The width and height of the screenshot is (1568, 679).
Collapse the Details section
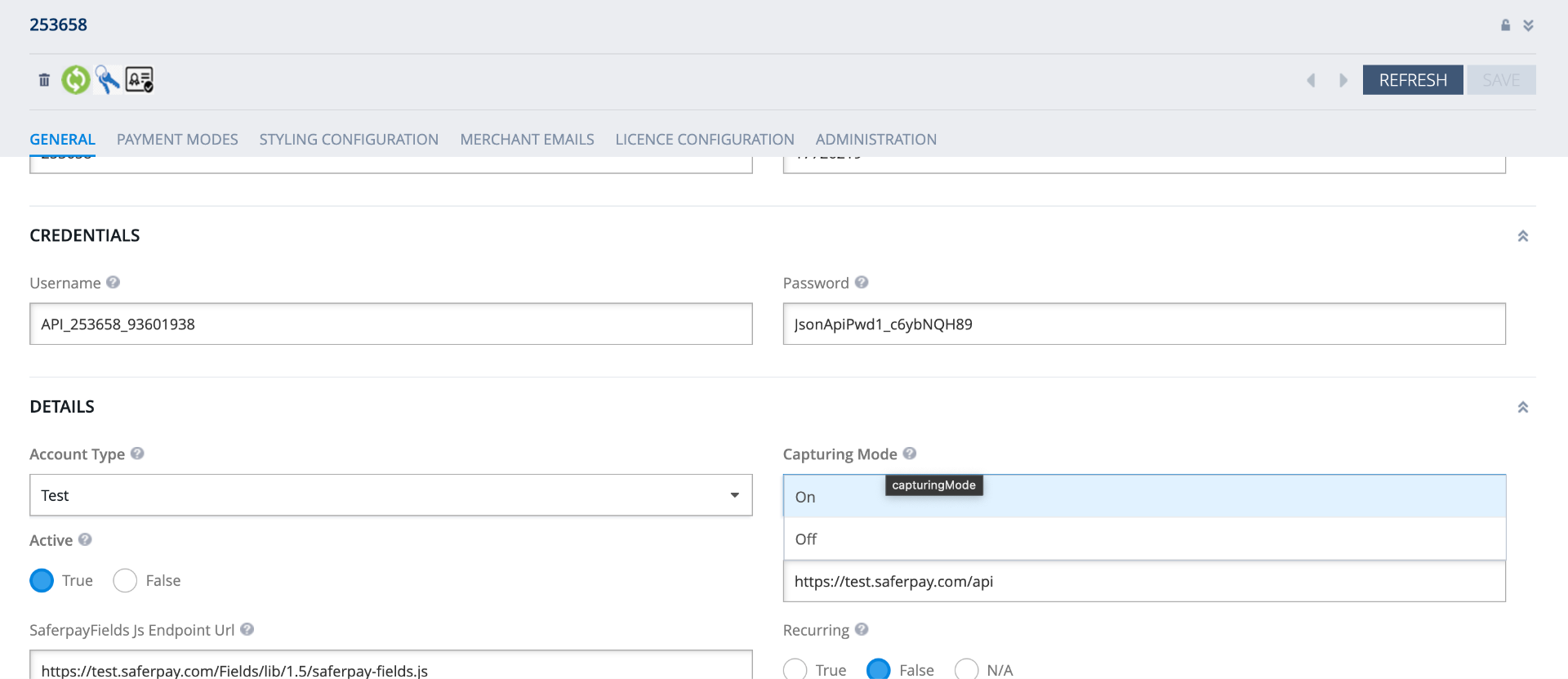click(x=1522, y=407)
